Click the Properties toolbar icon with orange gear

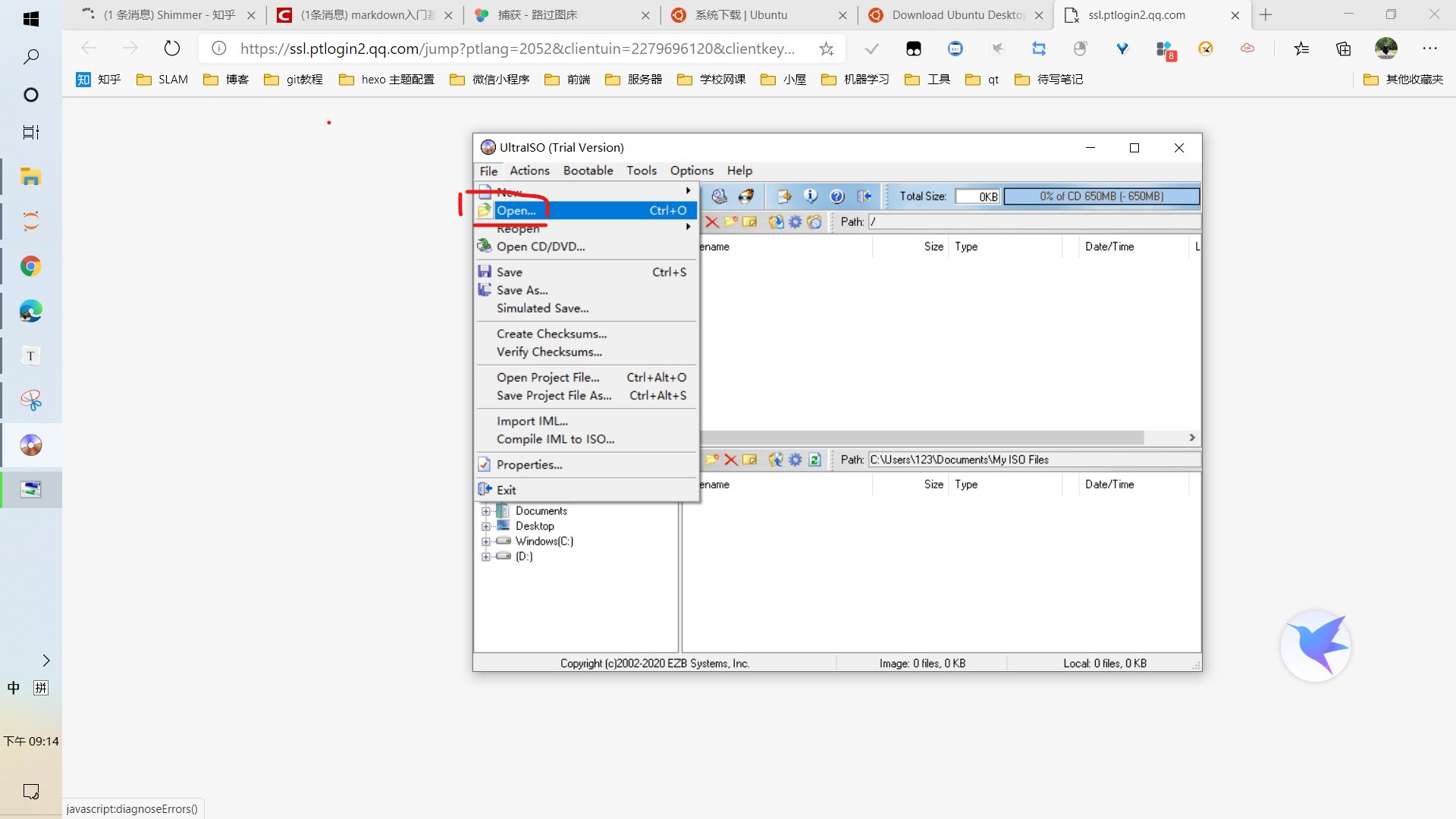[783, 196]
